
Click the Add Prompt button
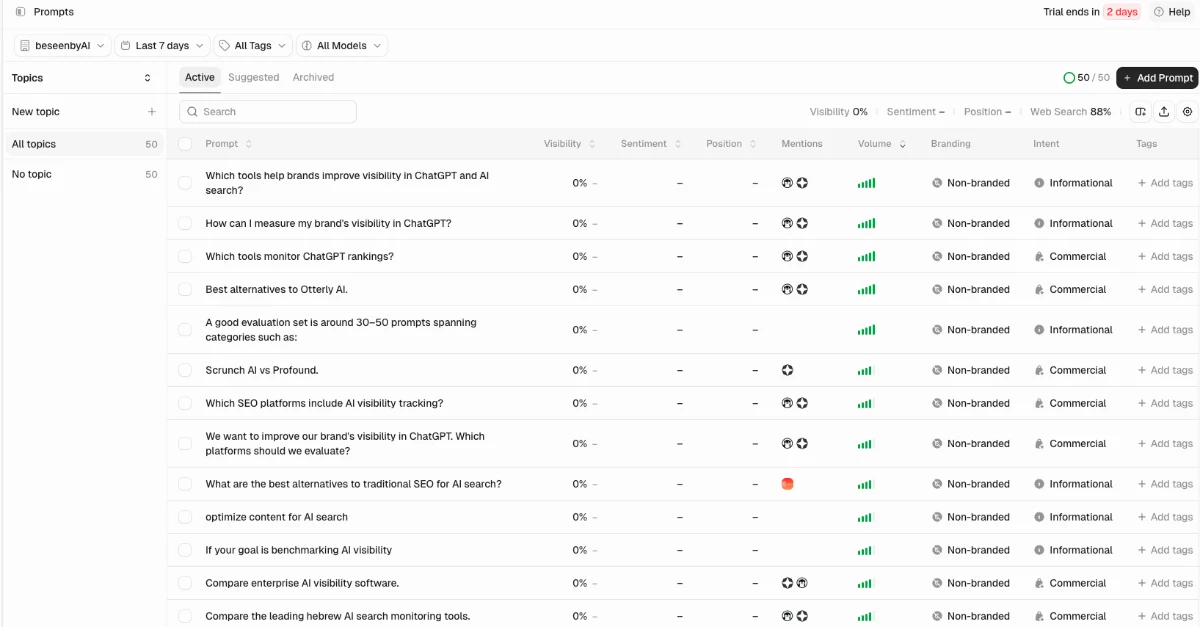click(1157, 78)
